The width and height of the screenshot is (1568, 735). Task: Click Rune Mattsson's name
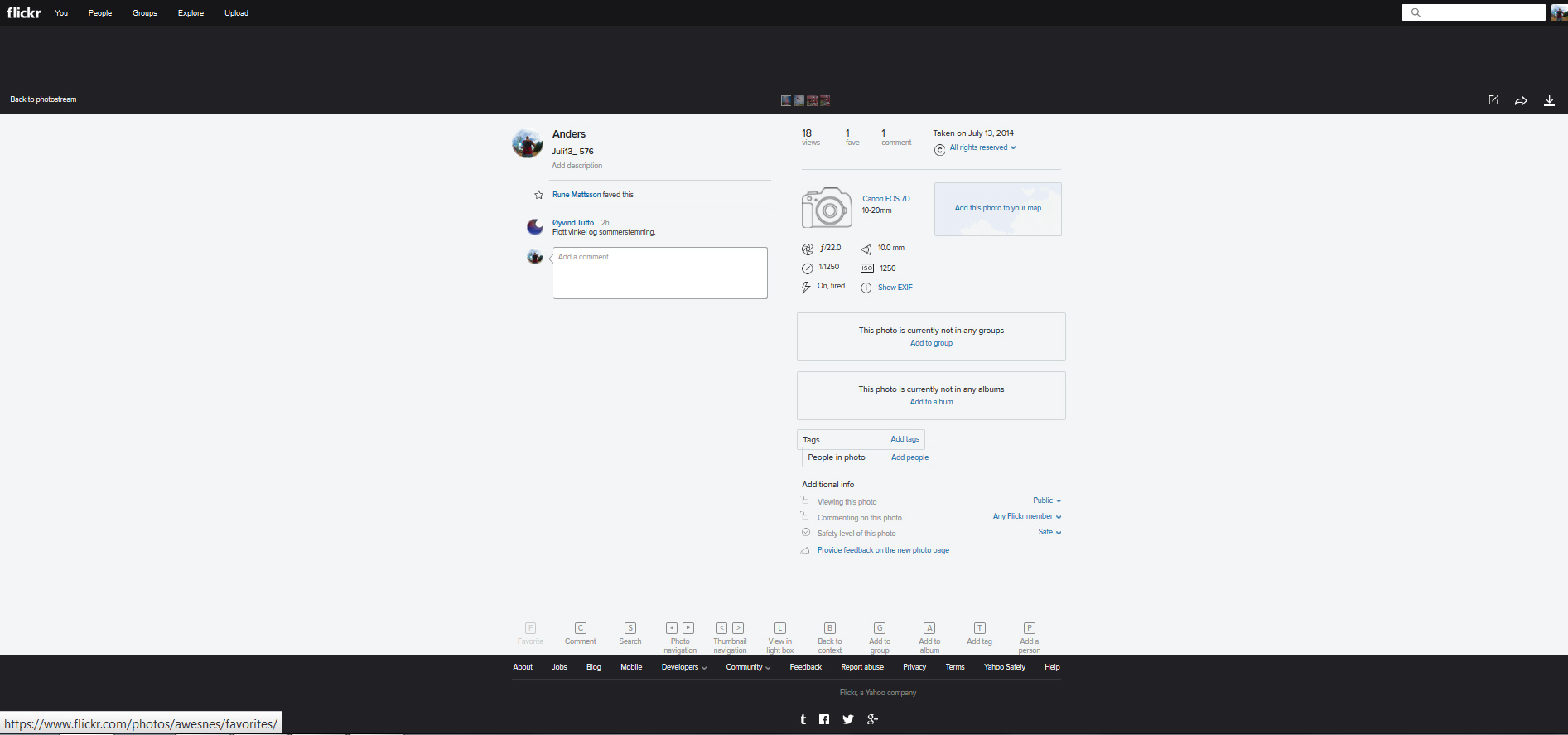click(x=577, y=195)
